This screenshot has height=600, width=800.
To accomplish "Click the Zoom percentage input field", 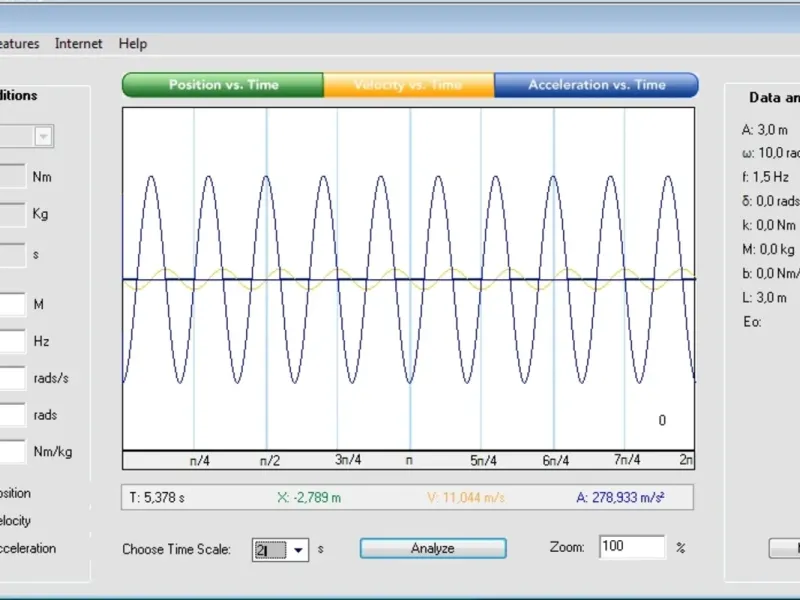I will point(632,547).
